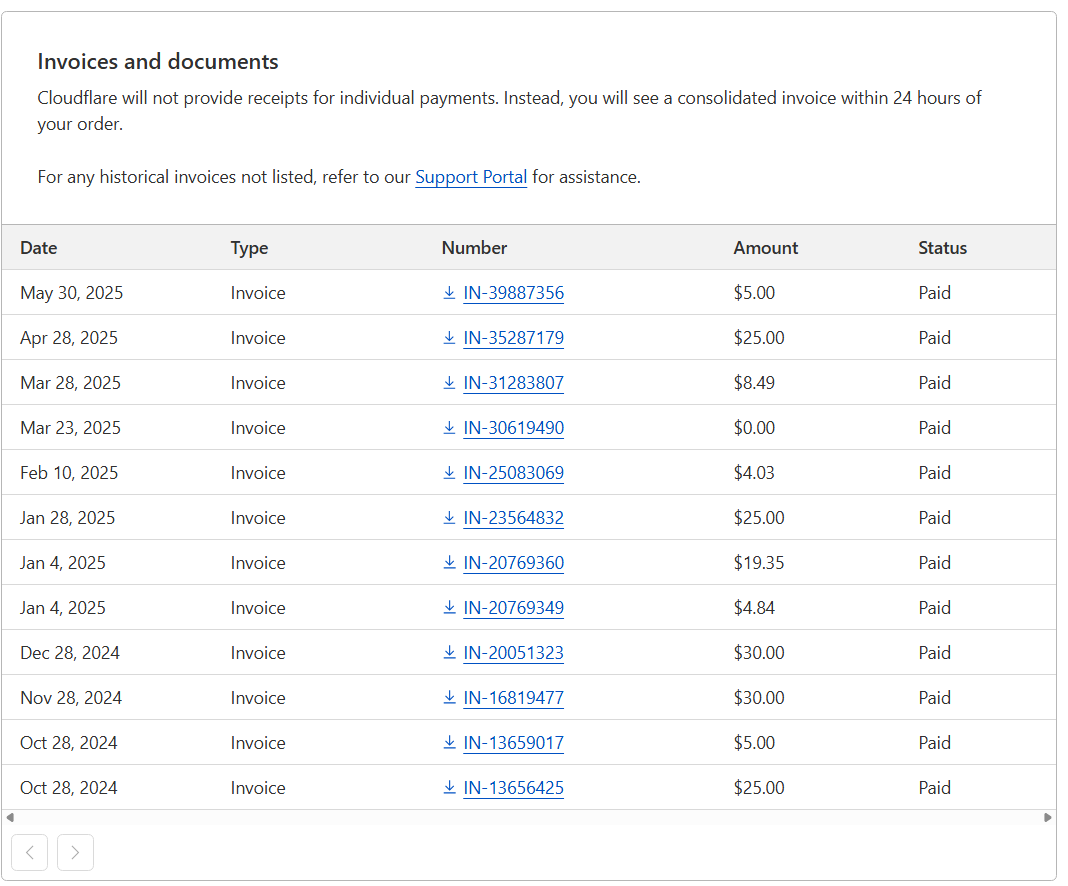
Task: Go to next invoices page
Action: [75, 852]
